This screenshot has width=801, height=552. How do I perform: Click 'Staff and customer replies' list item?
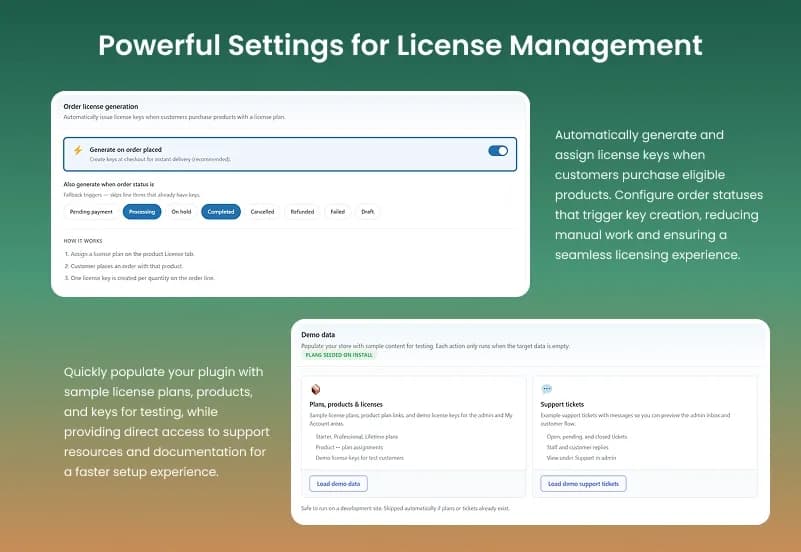click(x=577, y=447)
